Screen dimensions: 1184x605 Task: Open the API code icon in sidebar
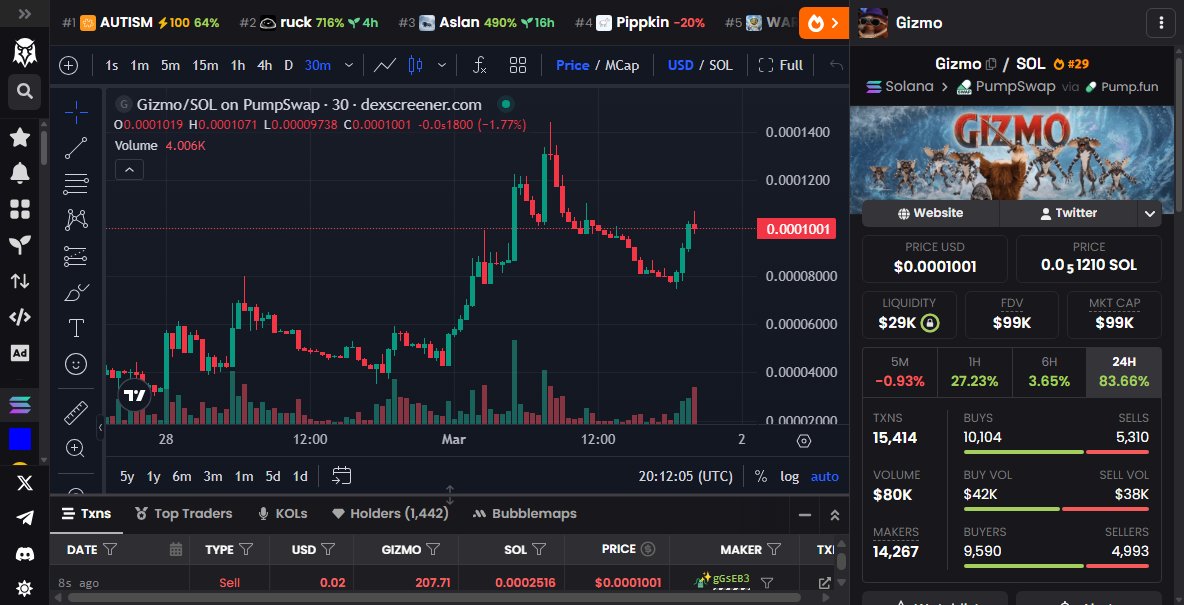click(20, 316)
